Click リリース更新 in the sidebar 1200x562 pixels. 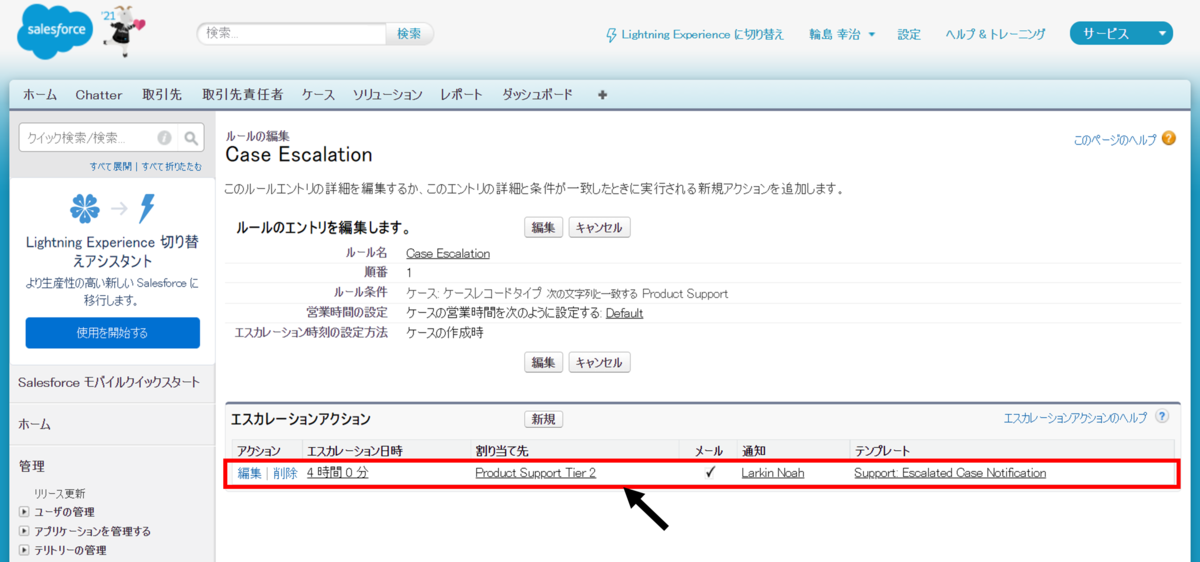tap(59, 494)
